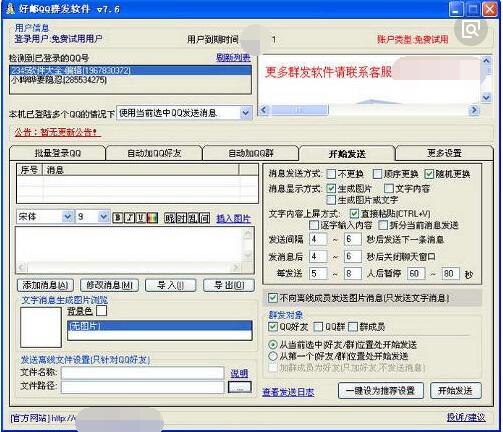The image size is (503, 432).
Task: Click the 导入(I) button
Action: (x=170, y=285)
